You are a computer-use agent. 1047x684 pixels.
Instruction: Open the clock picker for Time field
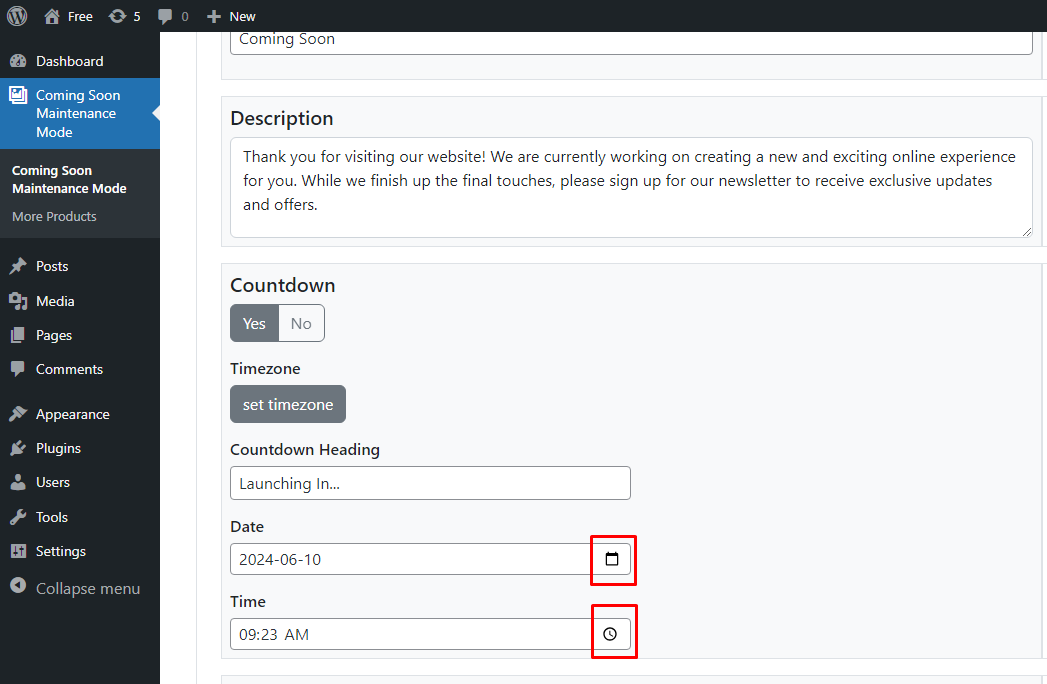[x=610, y=634]
